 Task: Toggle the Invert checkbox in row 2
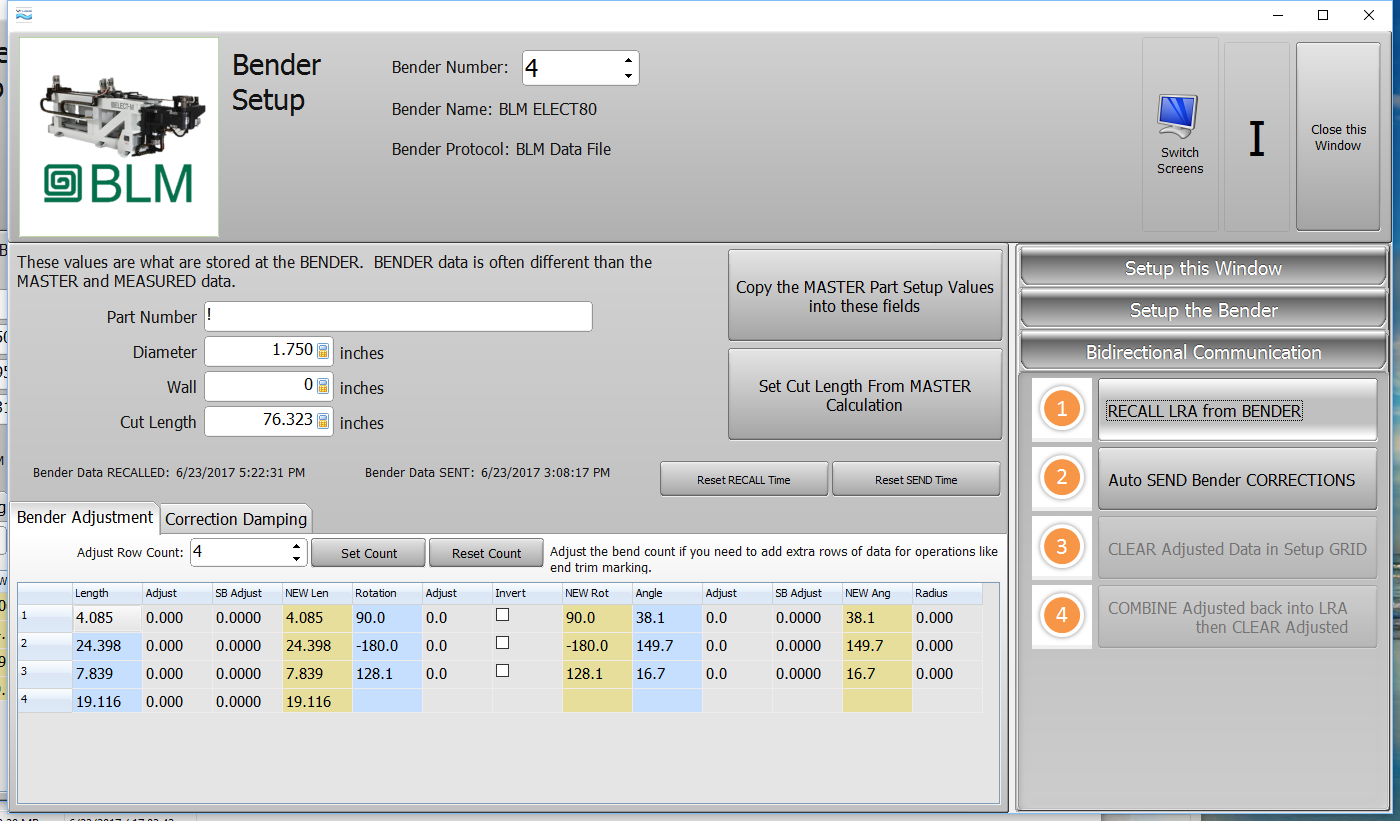click(503, 643)
